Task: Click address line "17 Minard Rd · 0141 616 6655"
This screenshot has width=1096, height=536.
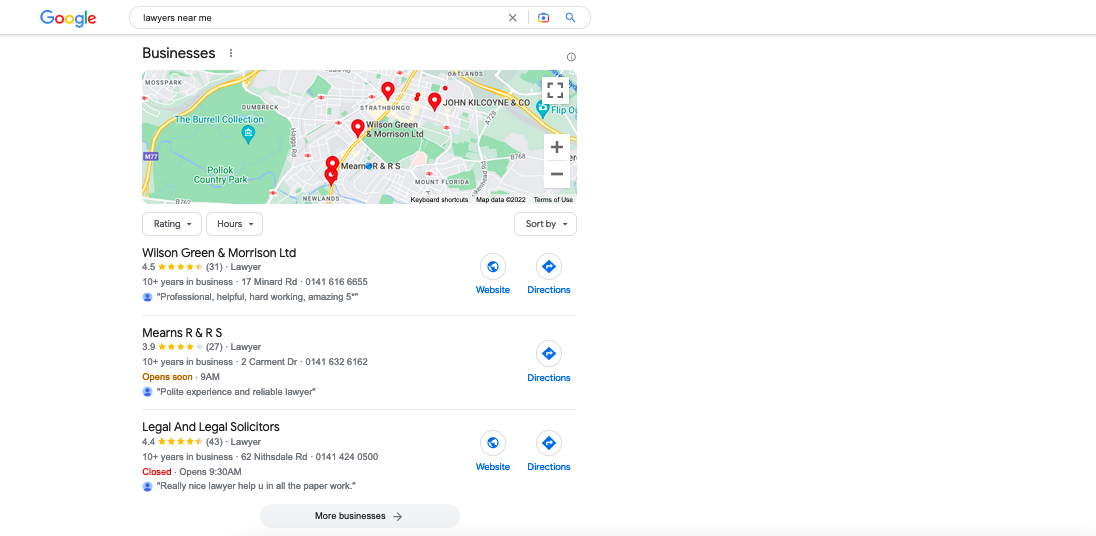Action: point(305,282)
